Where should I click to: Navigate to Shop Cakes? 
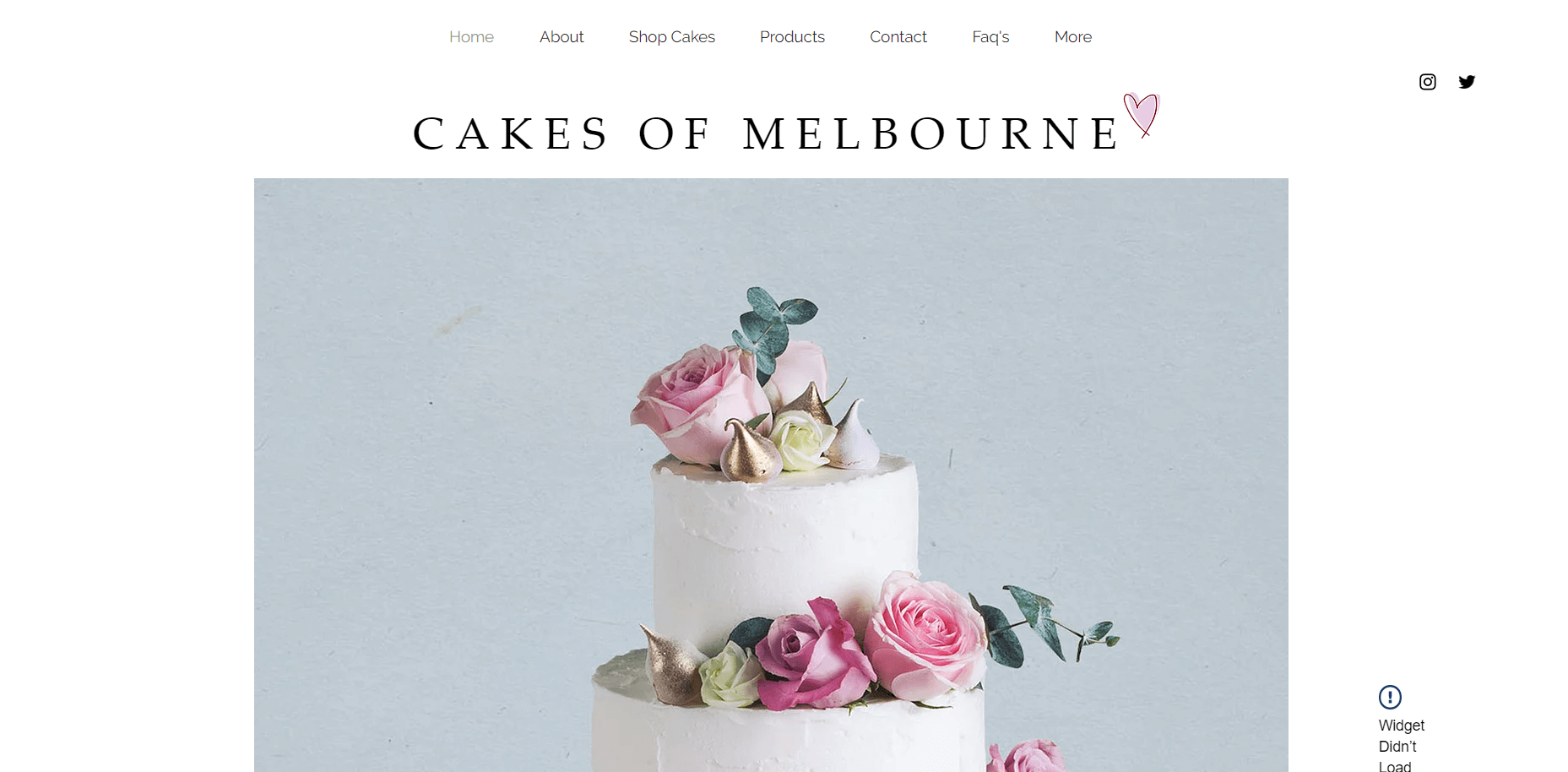(x=671, y=37)
